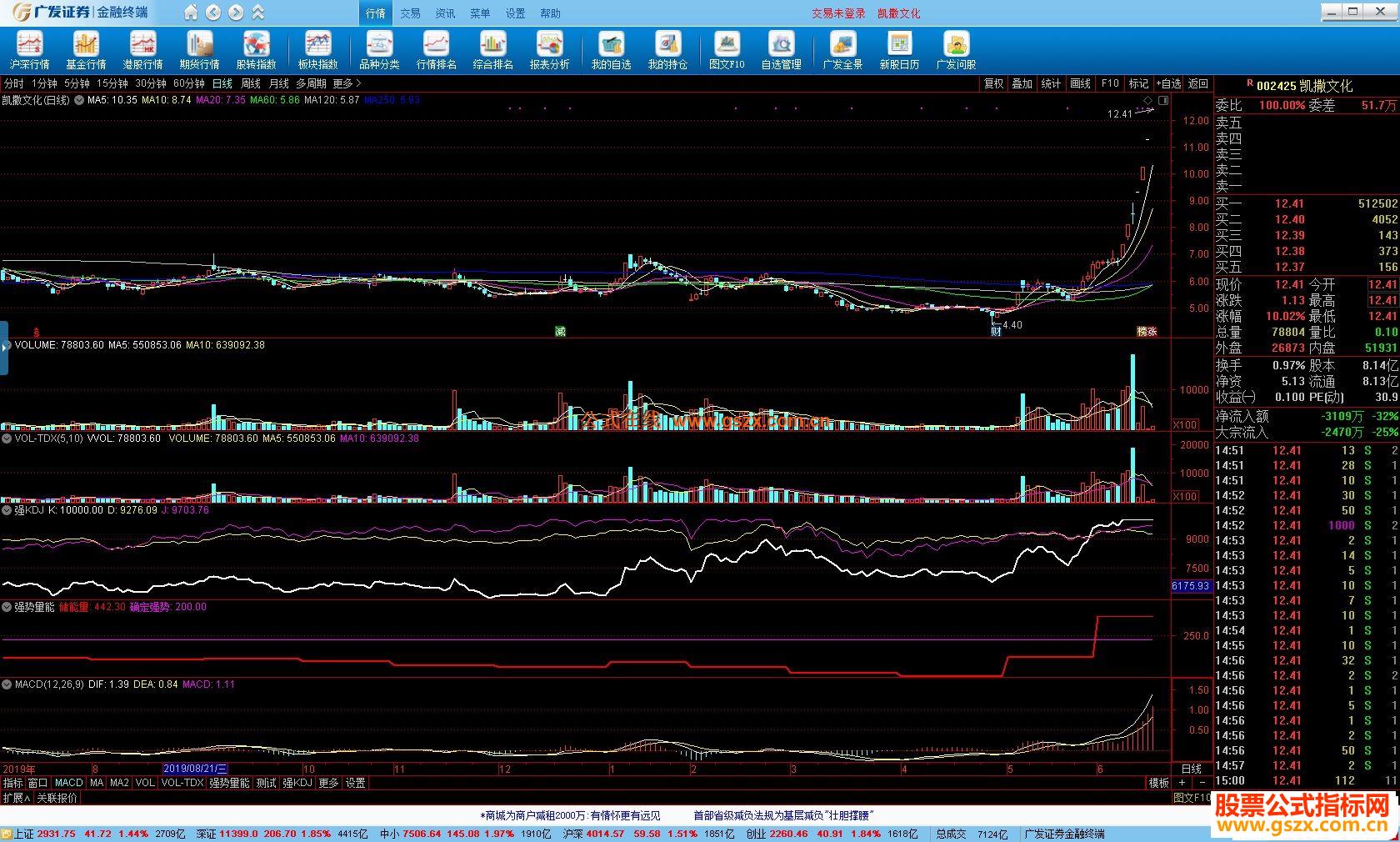The image size is (1400, 842).
Task: Click 交易未登录 login link
Action: pyautogui.click(x=838, y=13)
